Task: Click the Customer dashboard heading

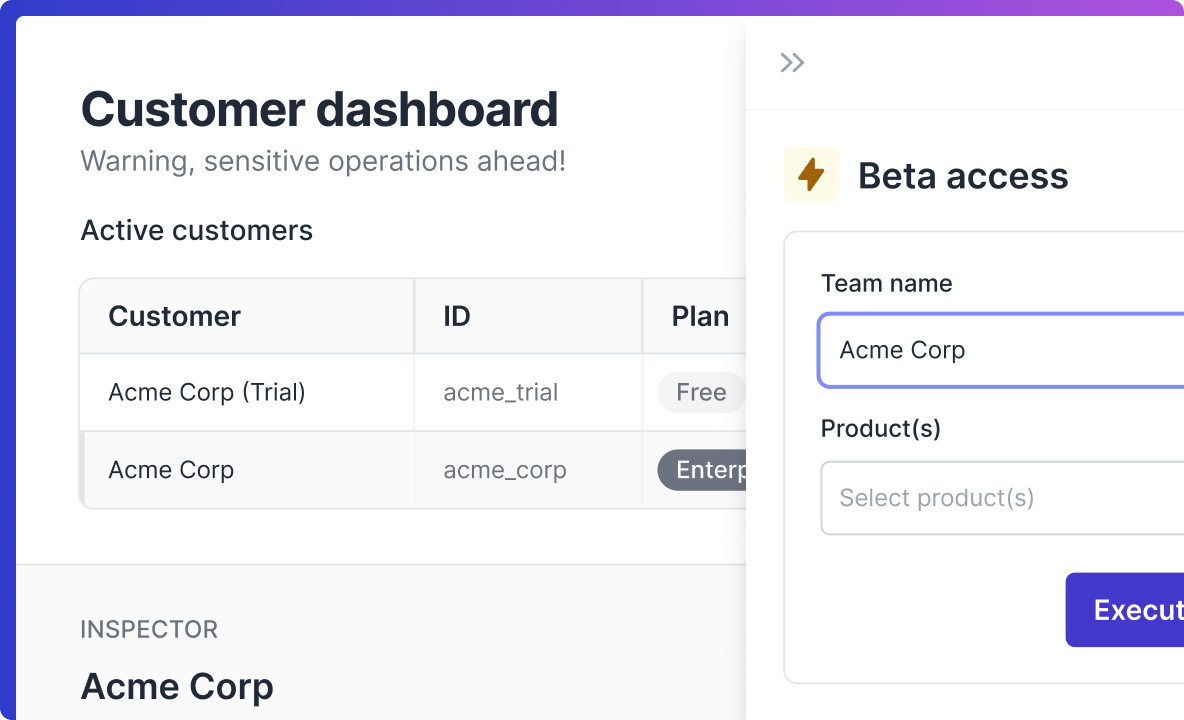Action: [319, 108]
